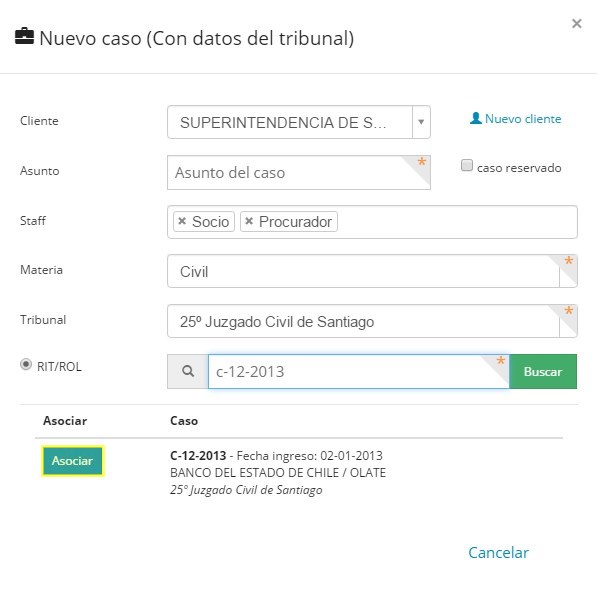The width and height of the screenshot is (597, 616).
Task: Click the Staff multi-select box
Action: pos(372,222)
